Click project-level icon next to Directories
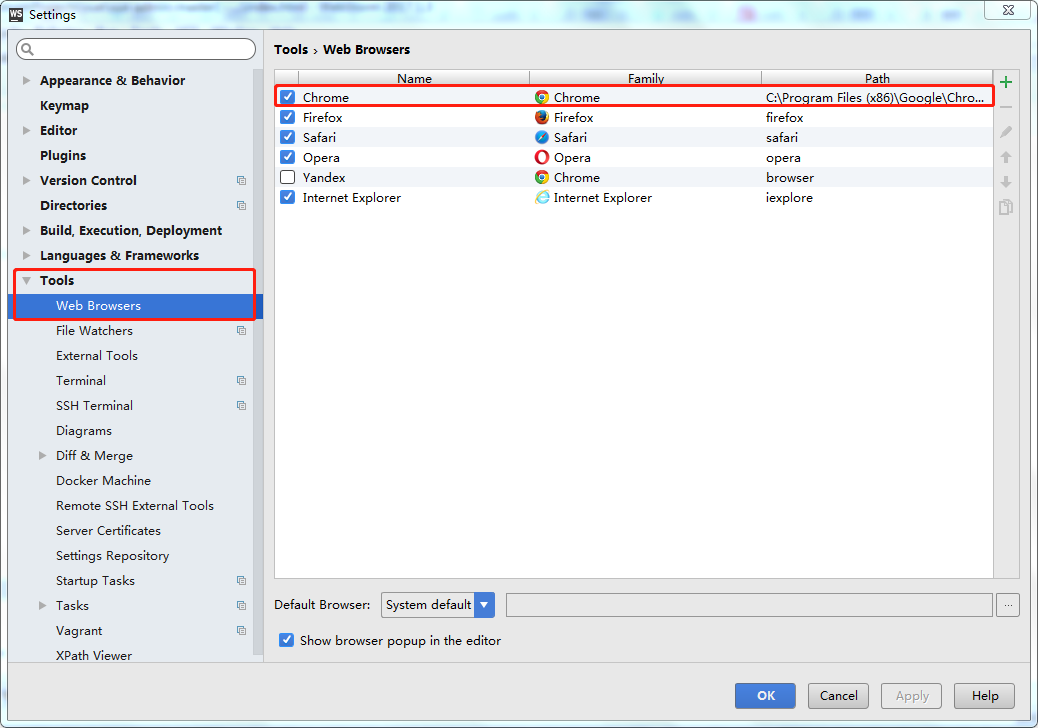This screenshot has width=1038, height=728. [x=242, y=206]
